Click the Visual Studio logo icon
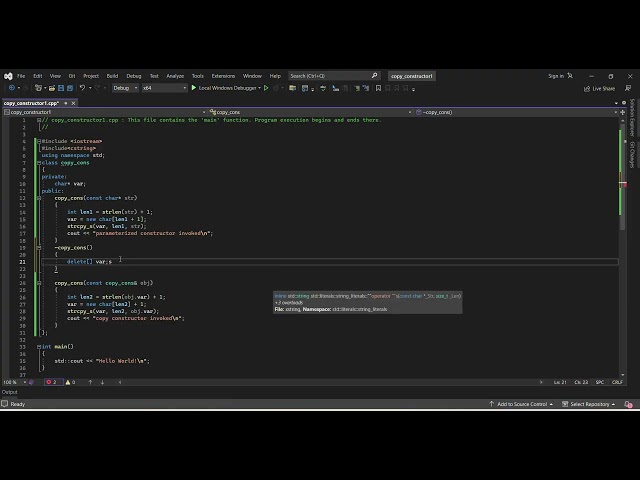640x480 pixels. (8, 76)
